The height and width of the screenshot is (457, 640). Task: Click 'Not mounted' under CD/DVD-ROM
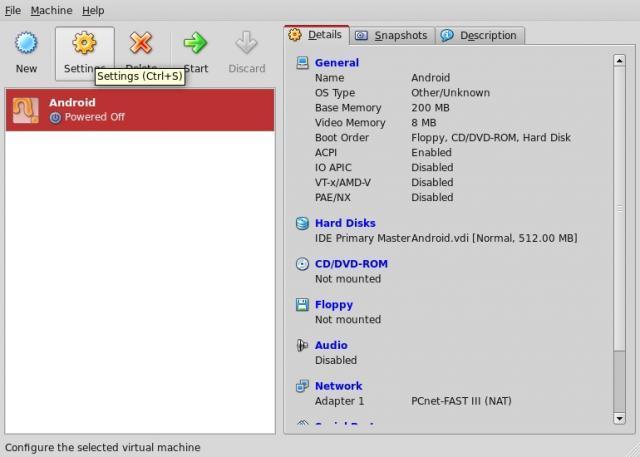pyautogui.click(x=348, y=279)
